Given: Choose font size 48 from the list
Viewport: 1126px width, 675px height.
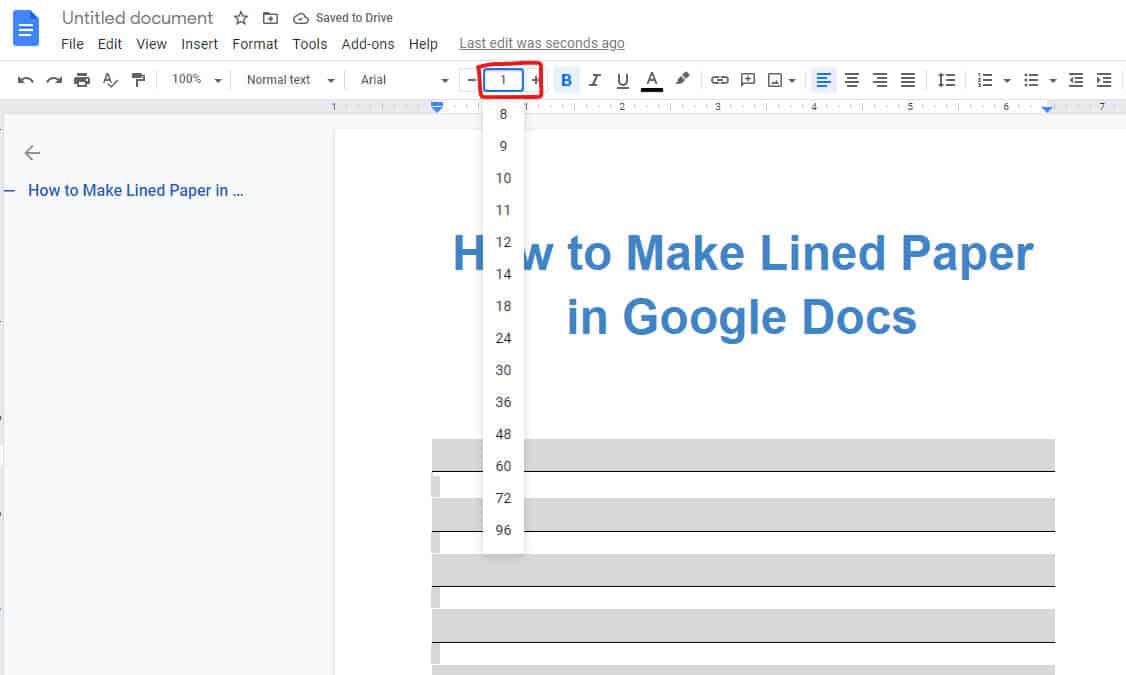Looking at the screenshot, I should point(503,434).
